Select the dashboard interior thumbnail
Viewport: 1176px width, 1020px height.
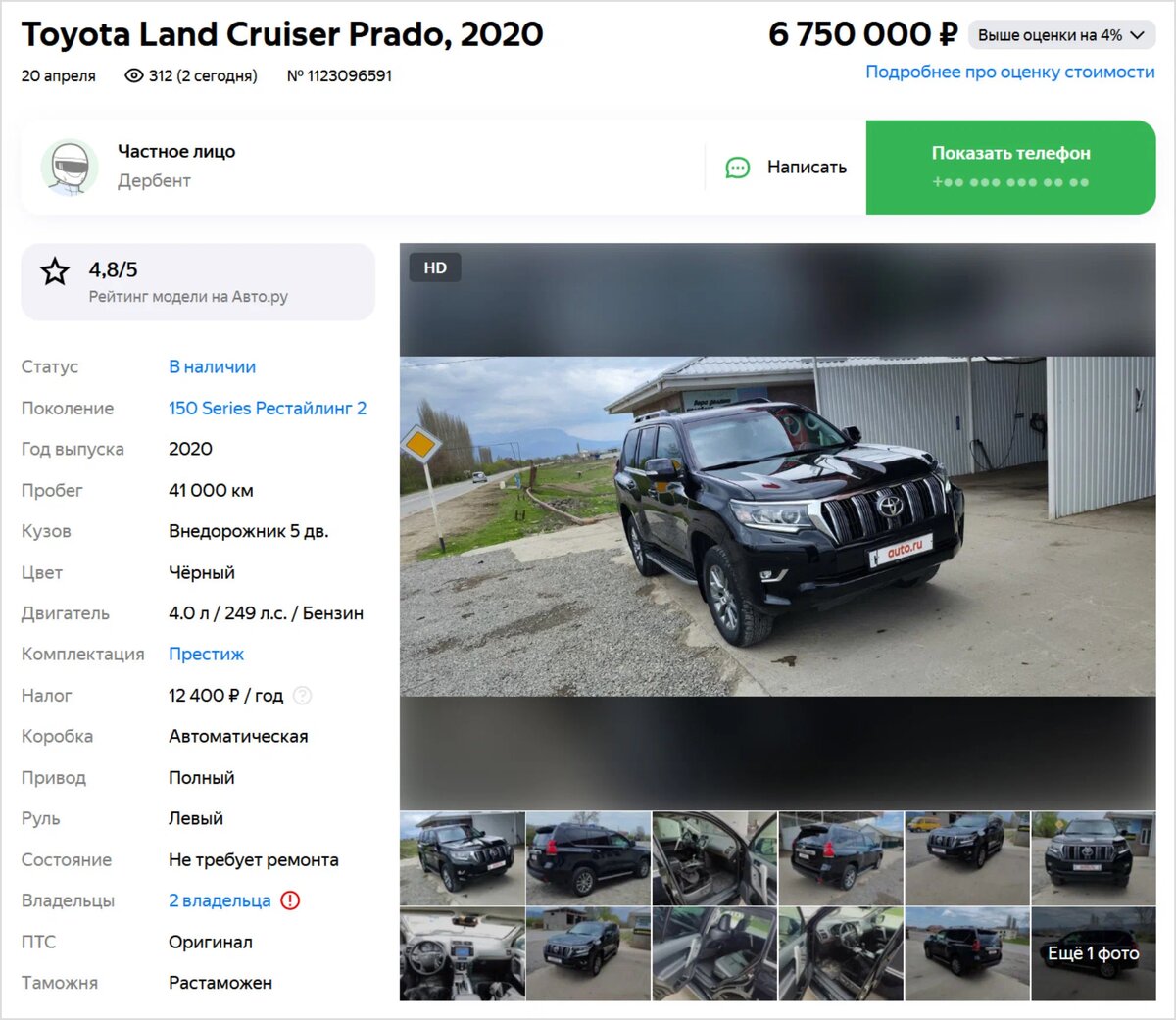[462, 953]
